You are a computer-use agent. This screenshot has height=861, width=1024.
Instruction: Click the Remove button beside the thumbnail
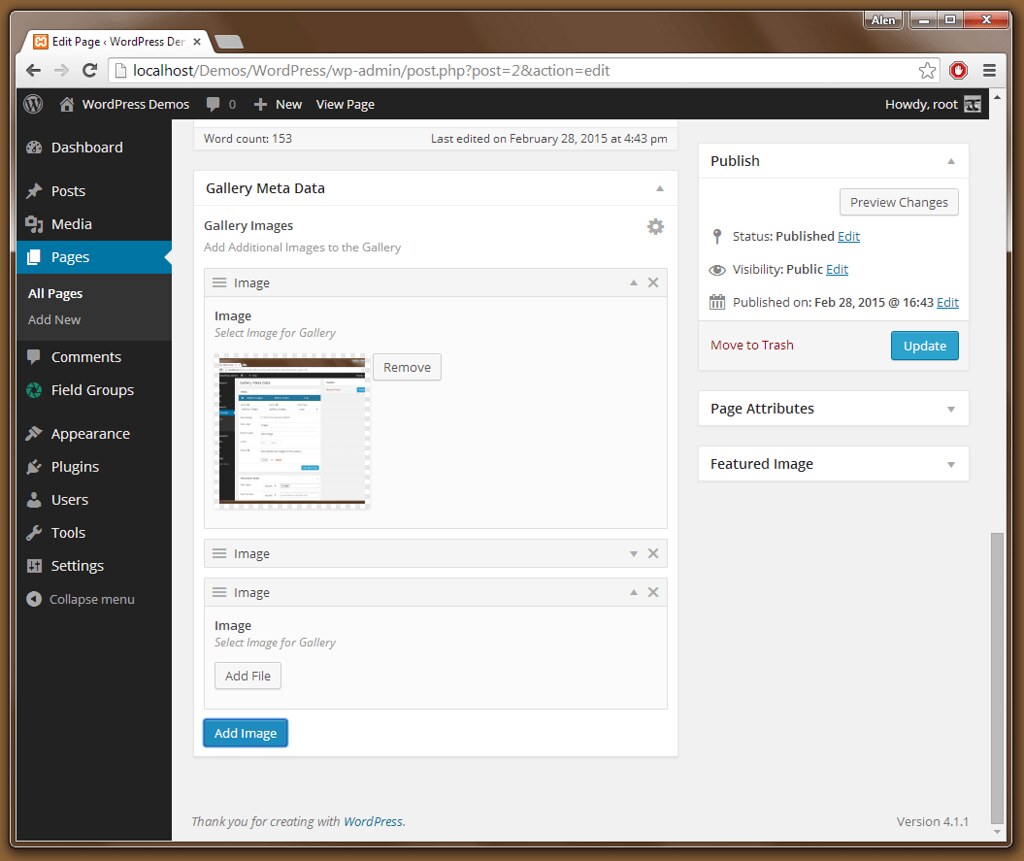click(x=407, y=367)
